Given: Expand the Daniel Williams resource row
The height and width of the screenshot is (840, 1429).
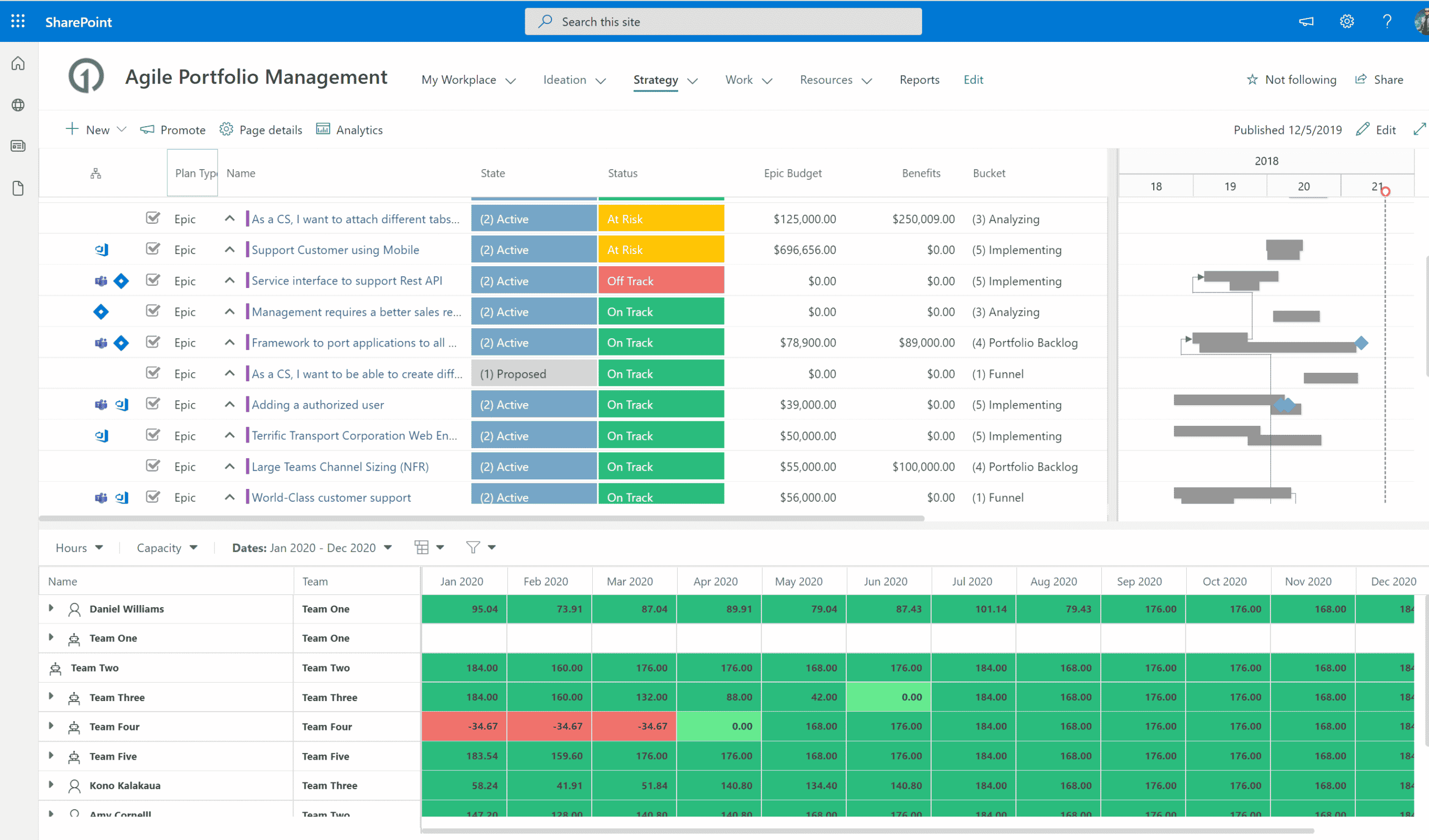Looking at the screenshot, I should coord(51,608).
